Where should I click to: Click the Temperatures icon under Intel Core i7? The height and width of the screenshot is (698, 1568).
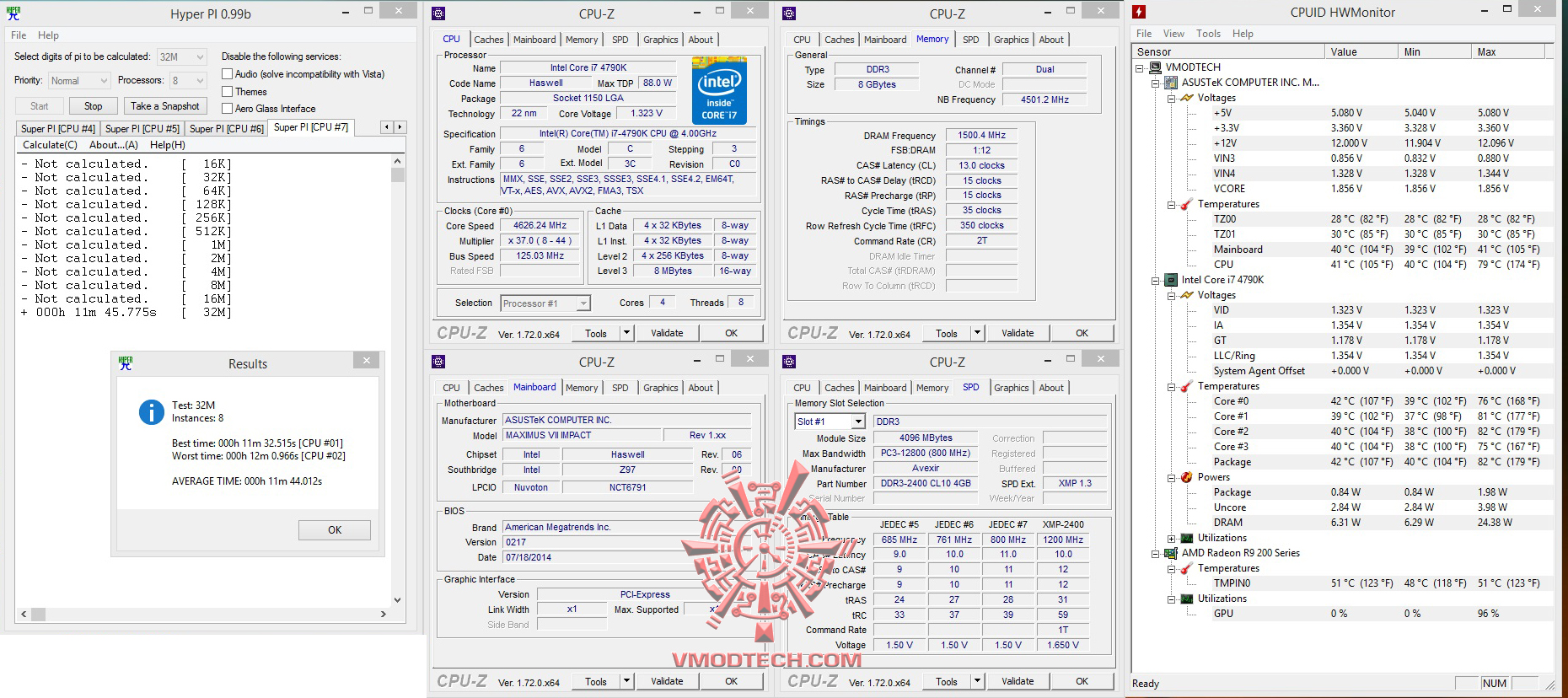pos(1187,386)
